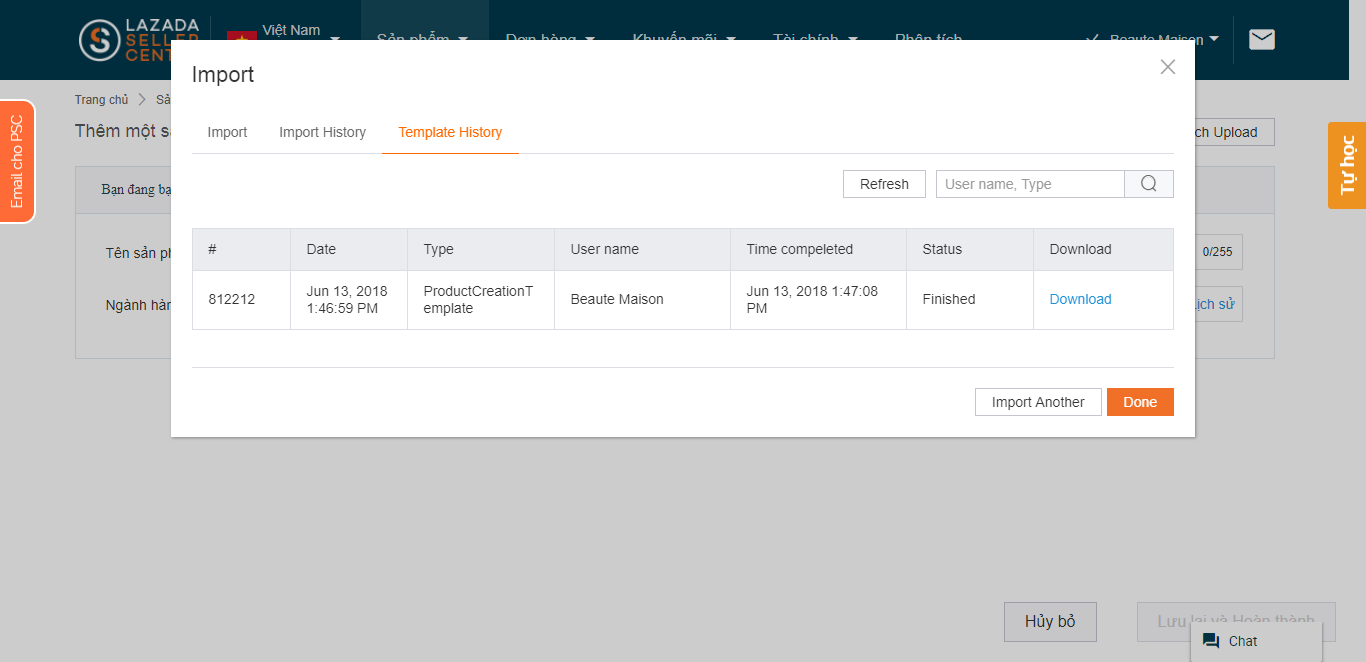This screenshot has width=1366, height=662.
Task: Open the mail envelope icon
Action: point(1262,39)
